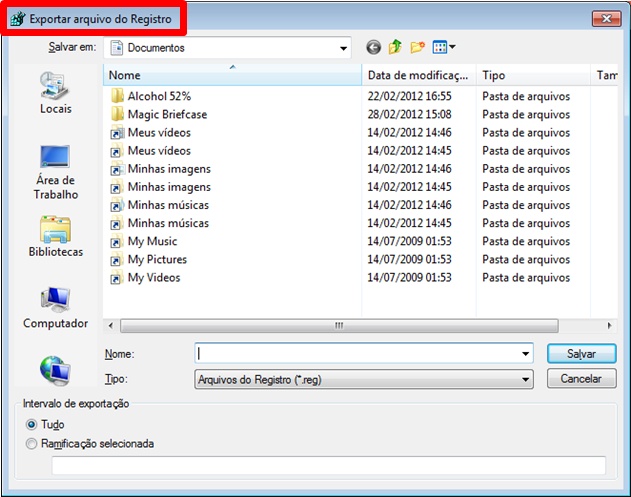Open the network globe location icon

coord(55,370)
